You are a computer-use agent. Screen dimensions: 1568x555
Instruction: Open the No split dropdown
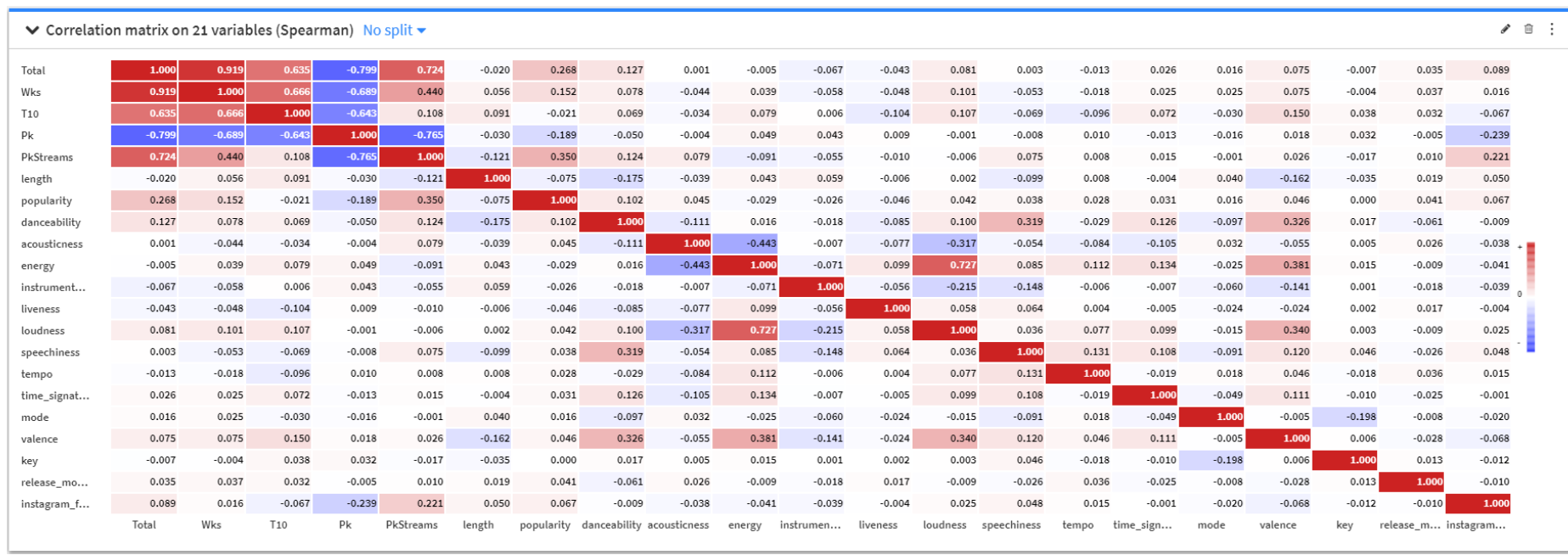tap(395, 31)
